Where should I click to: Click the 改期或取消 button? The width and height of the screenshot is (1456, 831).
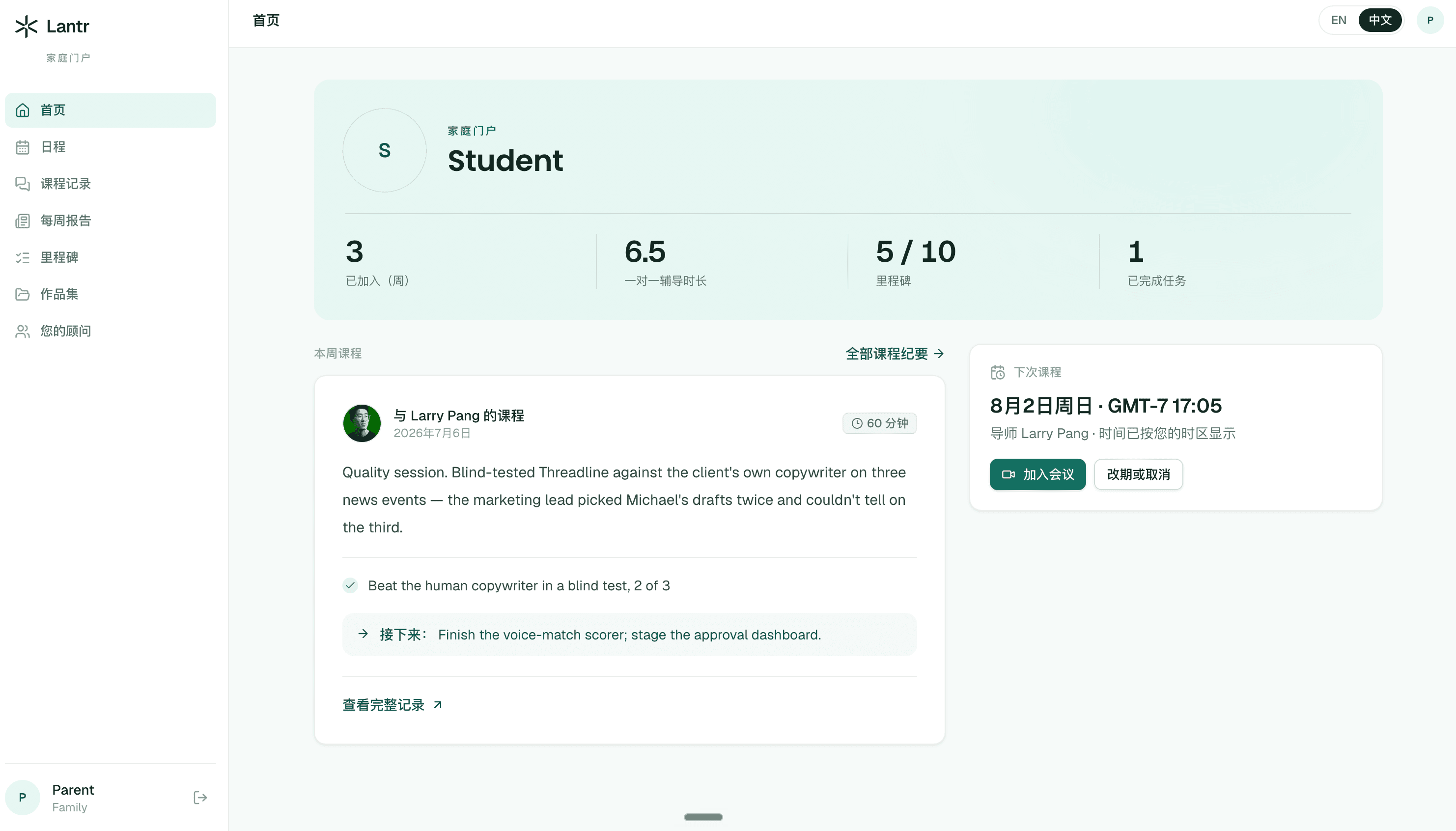pyautogui.click(x=1138, y=474)
